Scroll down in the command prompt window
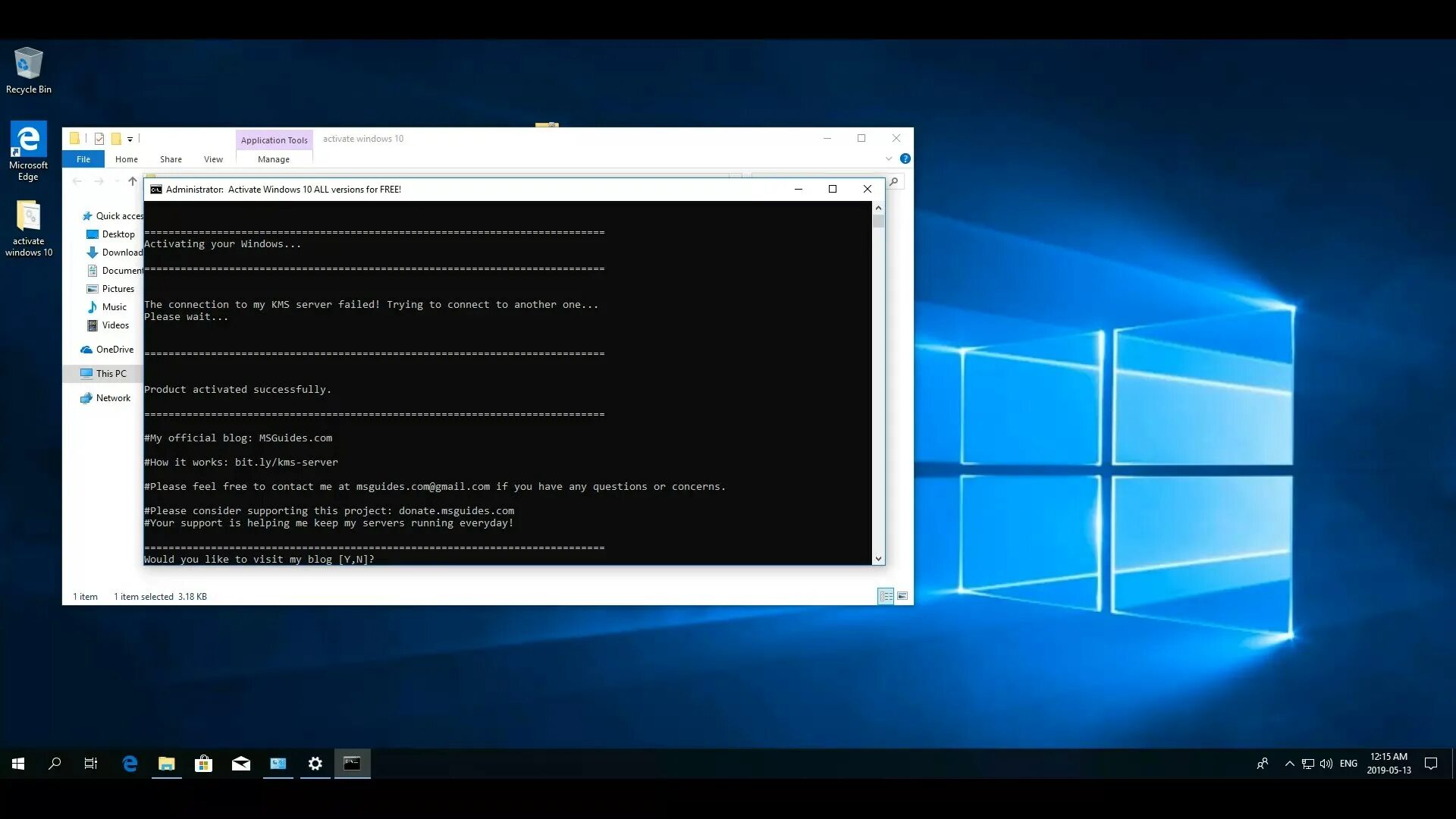The height and width of the screenshot is (819, 1456). [878, 558]
